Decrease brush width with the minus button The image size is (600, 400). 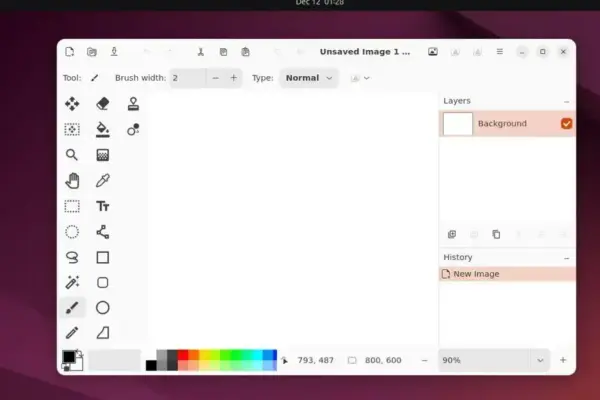(215, 78)
